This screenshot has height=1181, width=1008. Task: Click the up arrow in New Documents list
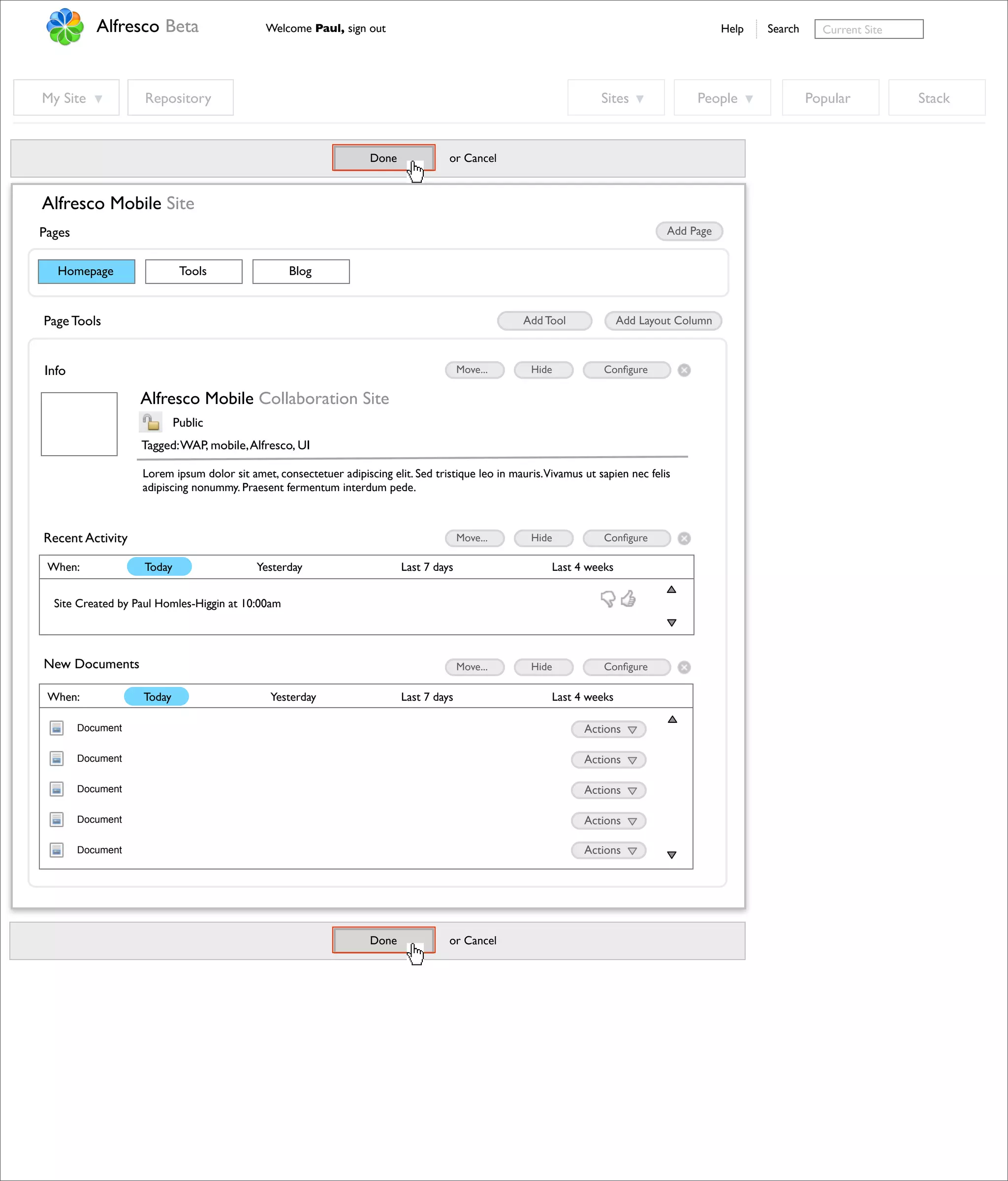point(672,719)
